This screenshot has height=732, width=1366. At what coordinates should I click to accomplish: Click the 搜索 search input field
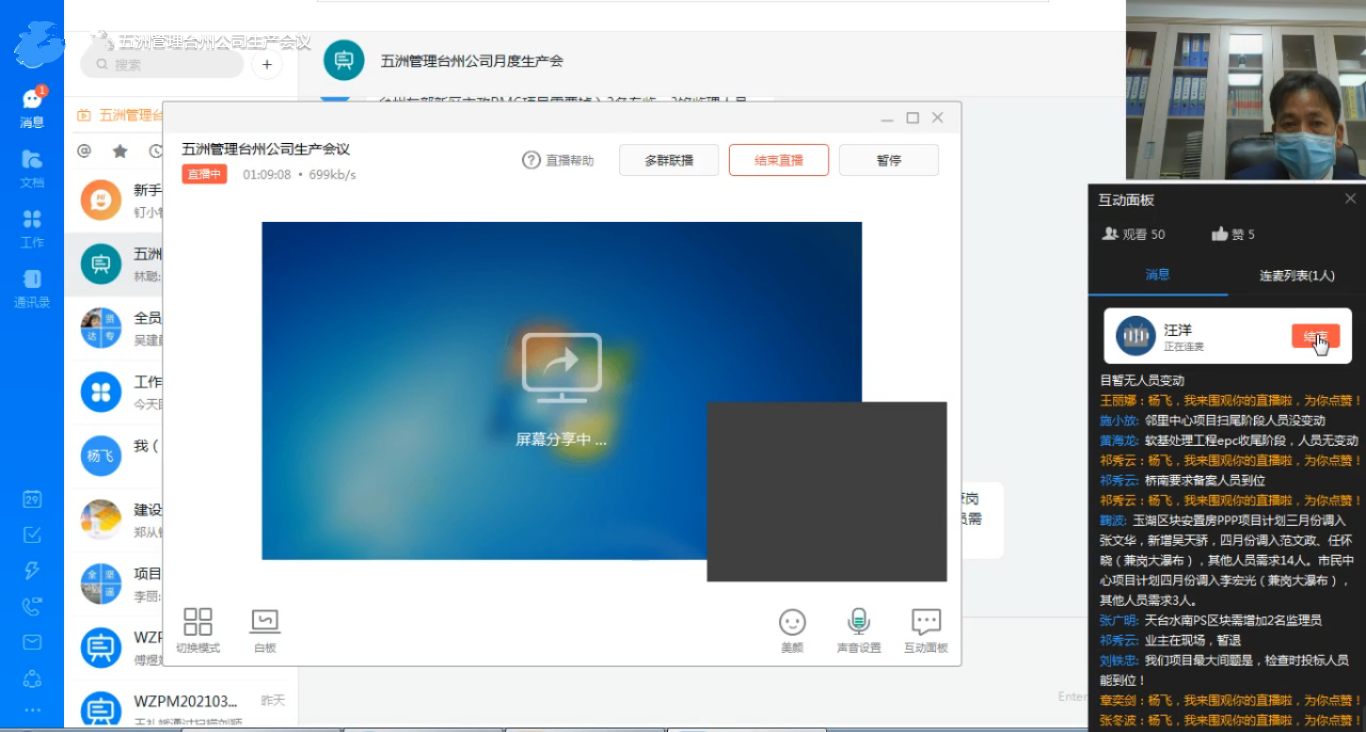tap(165, 65)
